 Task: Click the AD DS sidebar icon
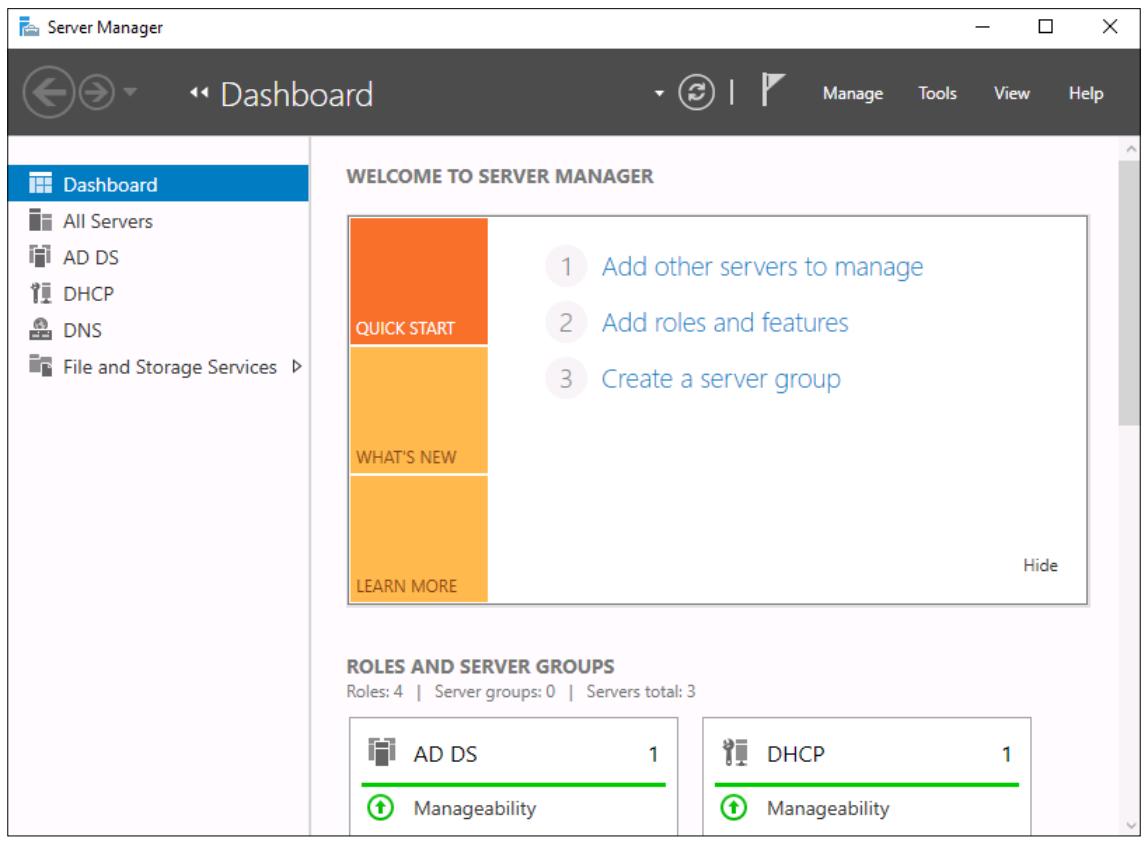[x=40, y=256]
